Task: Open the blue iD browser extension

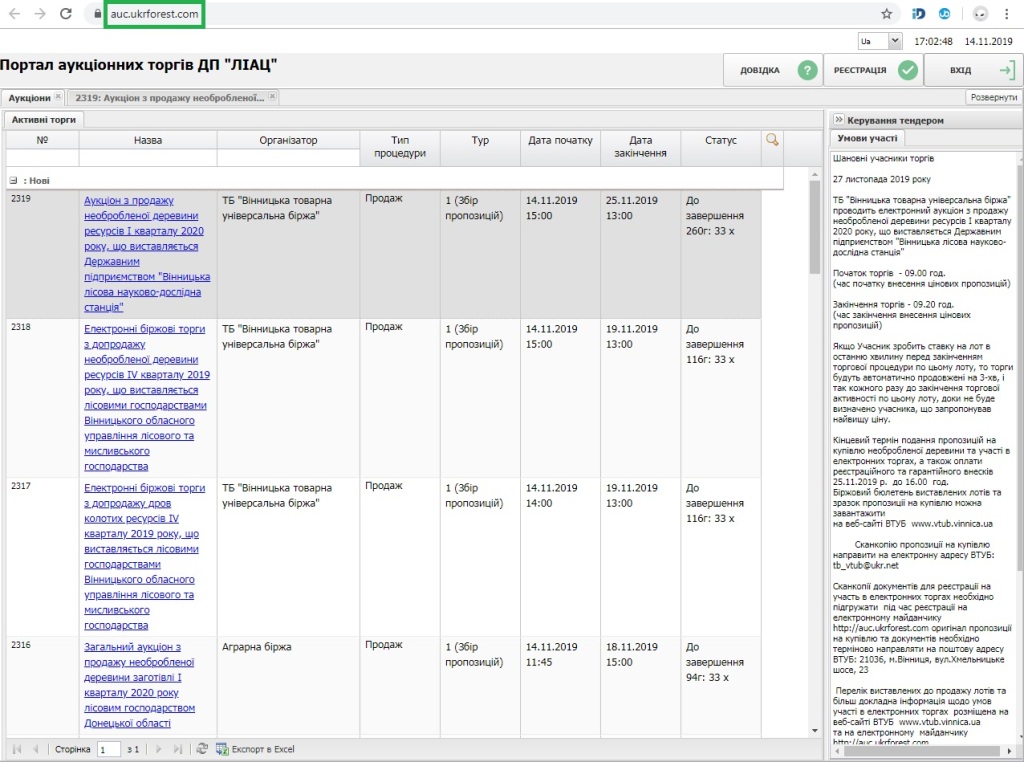Action: point(918,14)
